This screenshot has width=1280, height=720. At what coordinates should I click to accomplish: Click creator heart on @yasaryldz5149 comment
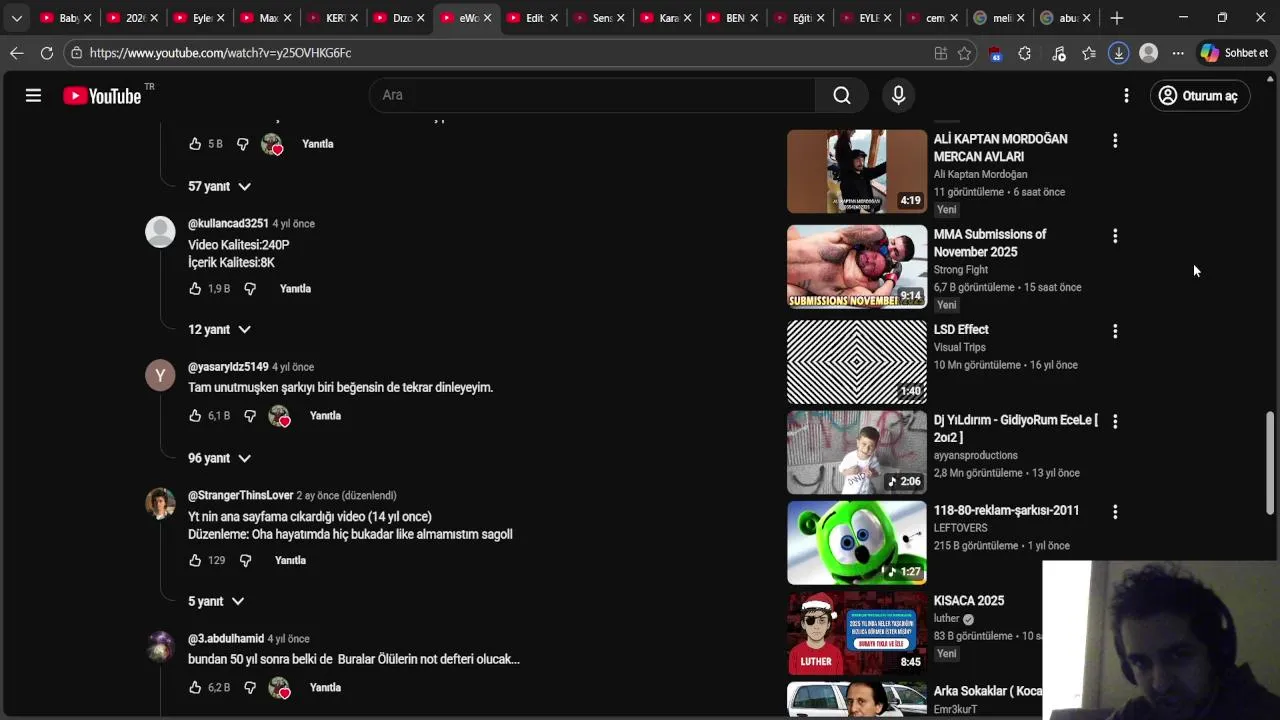click(279, 416)
